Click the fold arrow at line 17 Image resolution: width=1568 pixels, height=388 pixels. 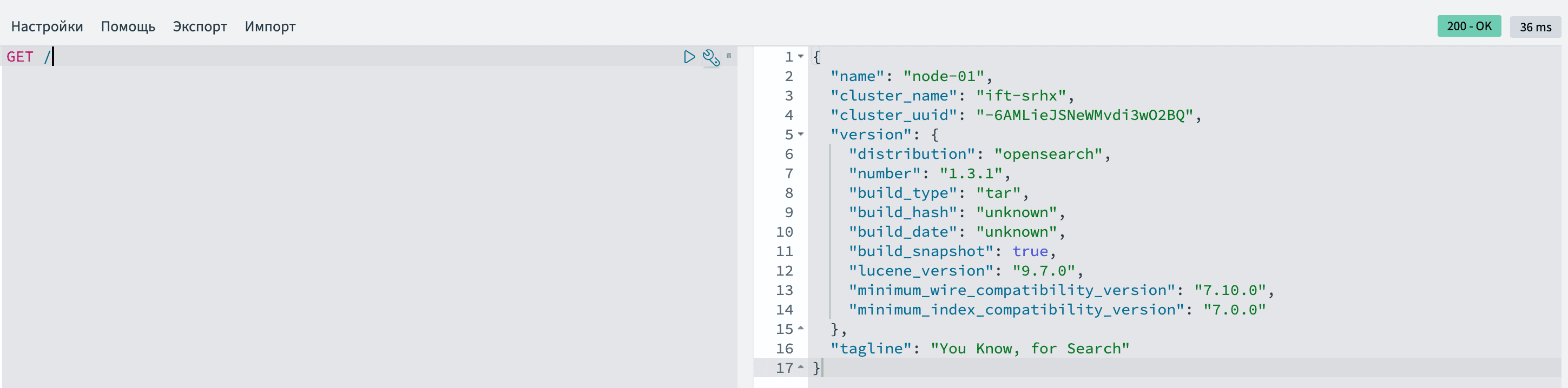[801, 367]
